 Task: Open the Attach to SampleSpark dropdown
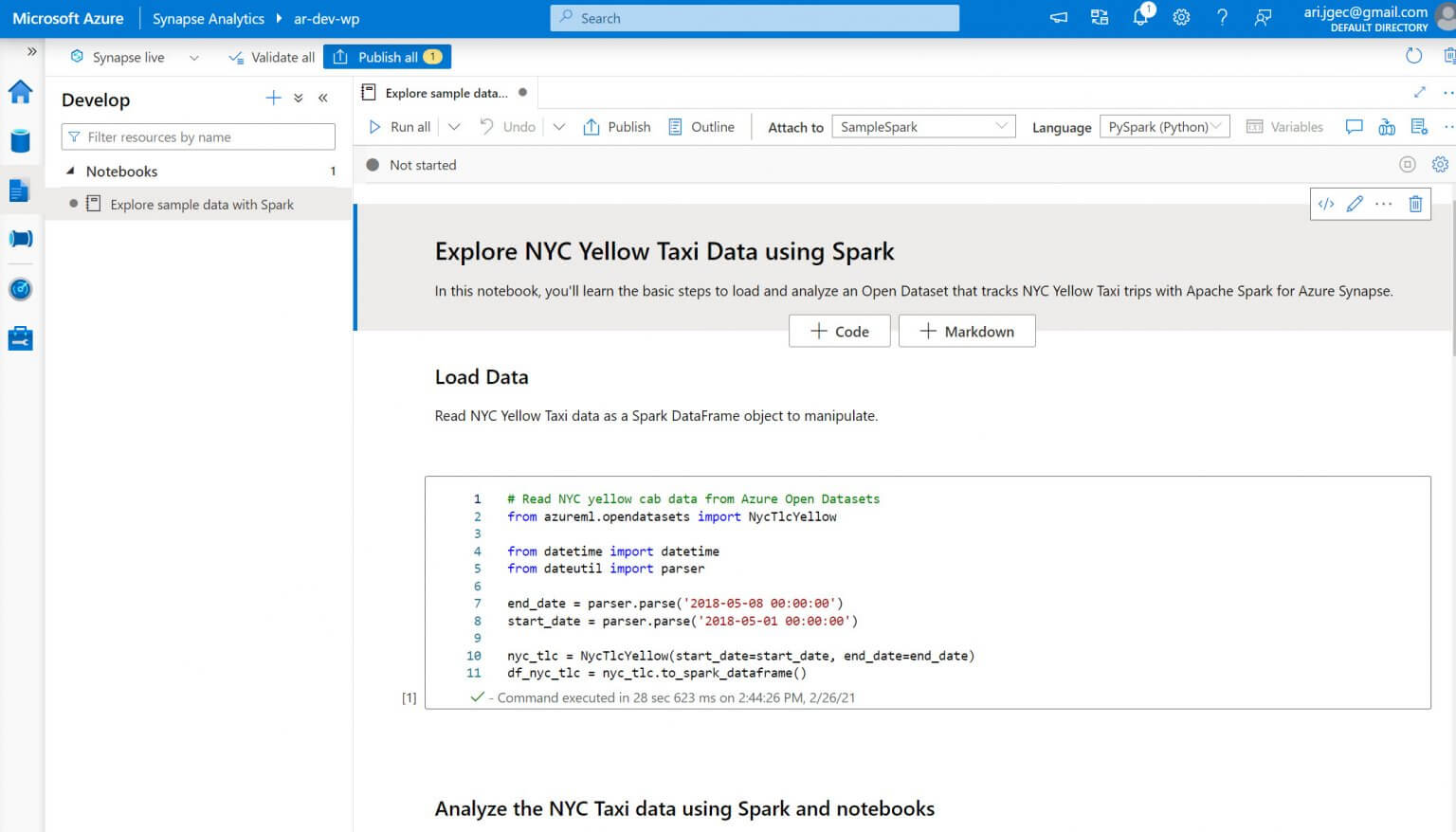pos(922,126)
